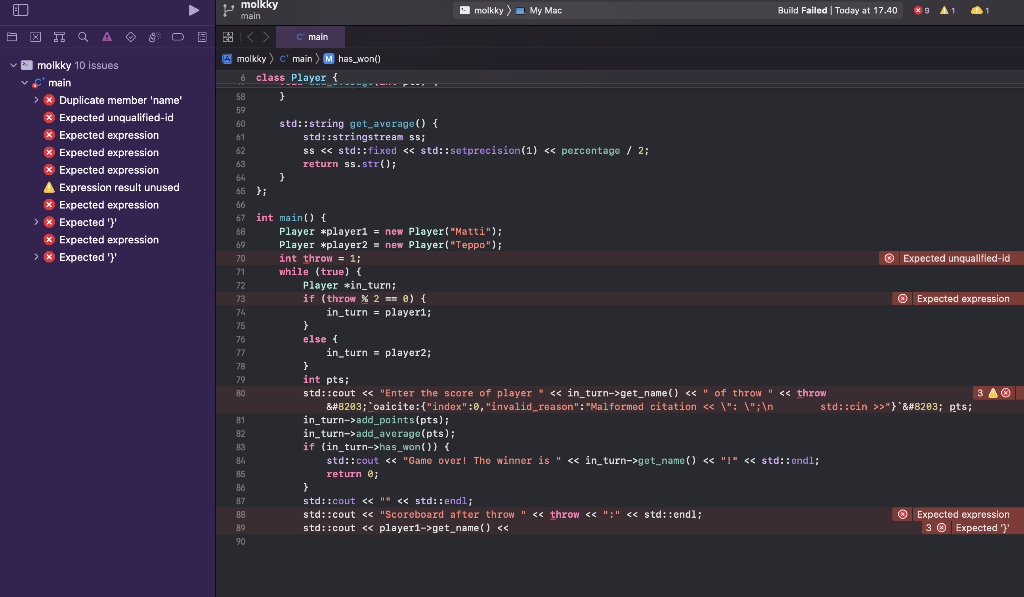This screenshot has width=1024, height=597.
Task: Open the Source Control navigator
Action: coord(34,37)
